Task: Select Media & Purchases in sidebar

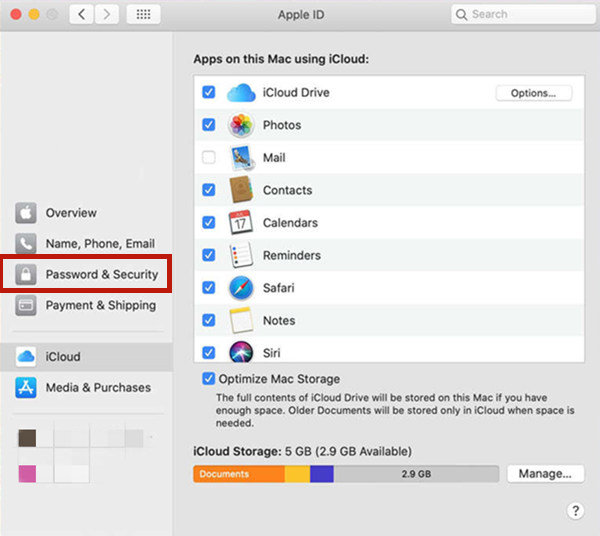Action: click(97, 387)
